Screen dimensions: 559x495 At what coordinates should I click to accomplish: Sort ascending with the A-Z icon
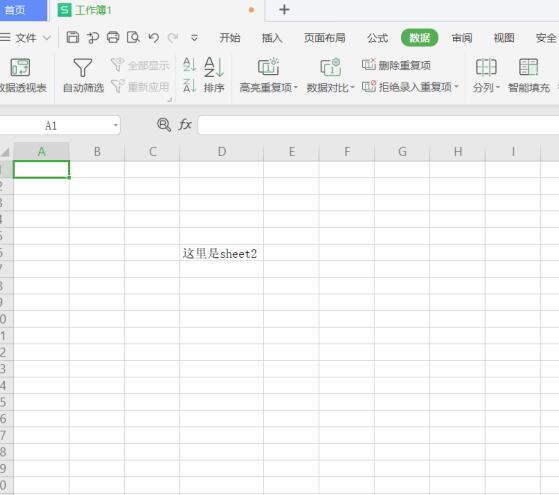tap(189, 65)
